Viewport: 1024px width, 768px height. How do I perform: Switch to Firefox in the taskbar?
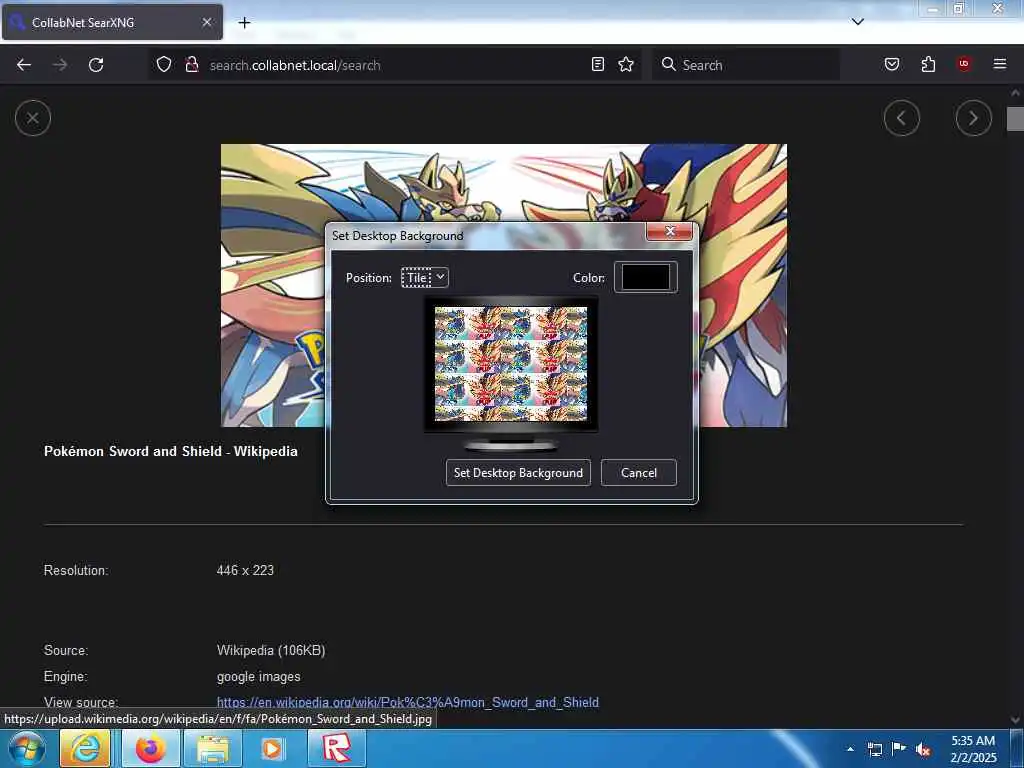pyautogui.click(x=150, y=748)
